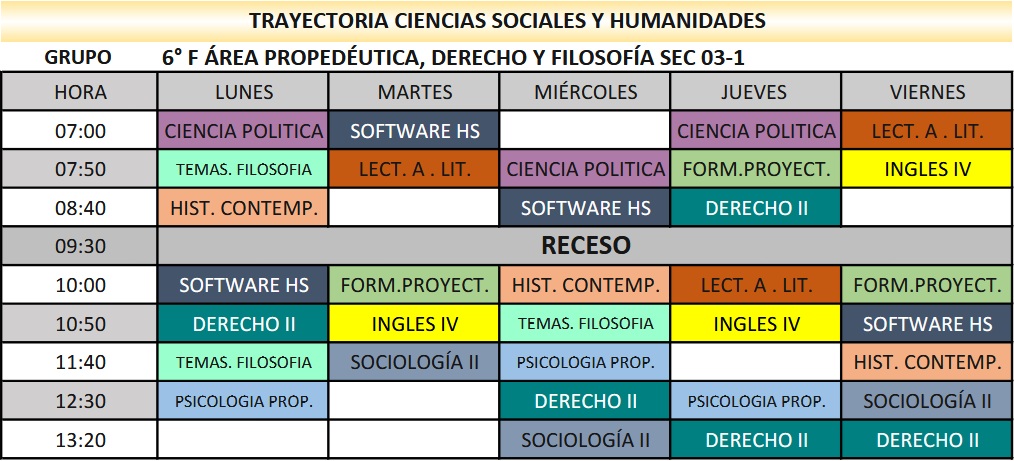This screenshot has width=1014, height=461.
Task: Select the HORA header cell
Action: point(80,92)
